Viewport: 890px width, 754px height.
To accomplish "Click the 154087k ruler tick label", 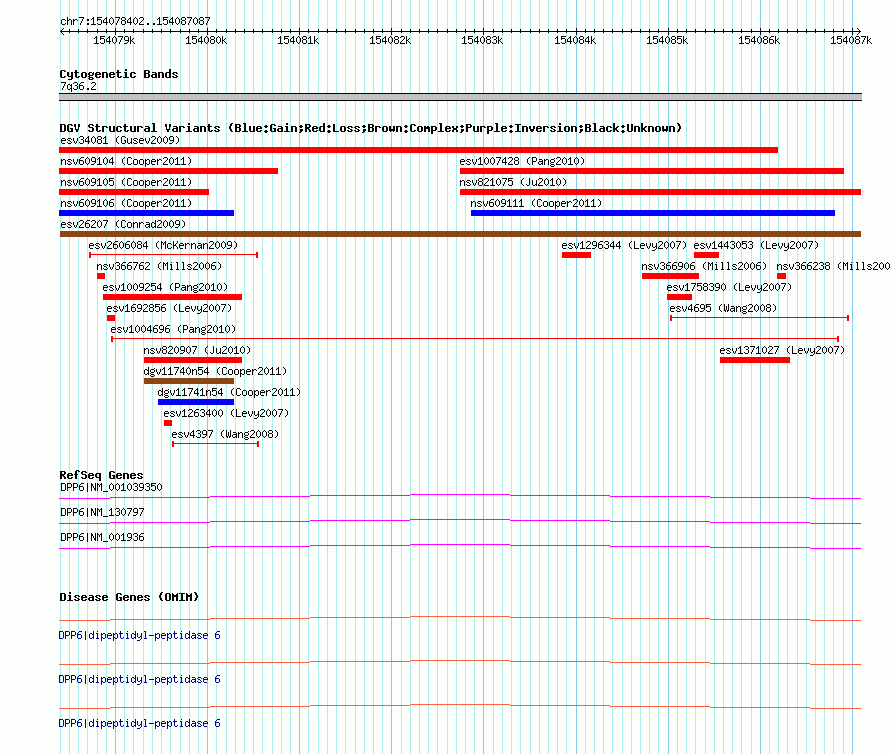I will pos(851,40).
